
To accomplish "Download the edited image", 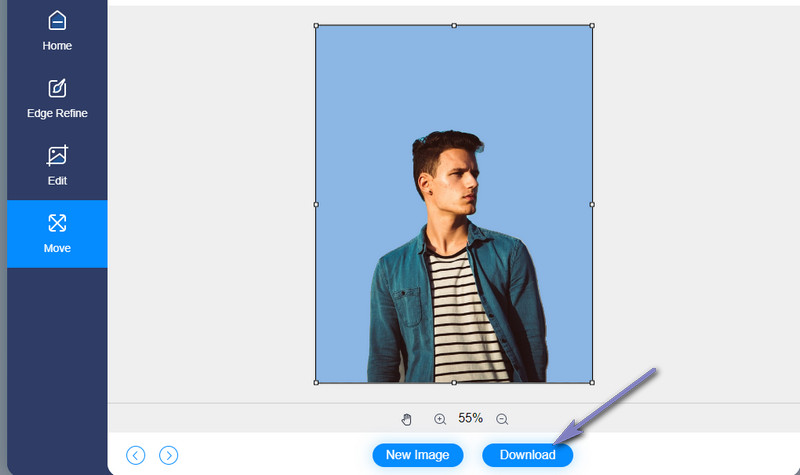I will click(527, 455).
